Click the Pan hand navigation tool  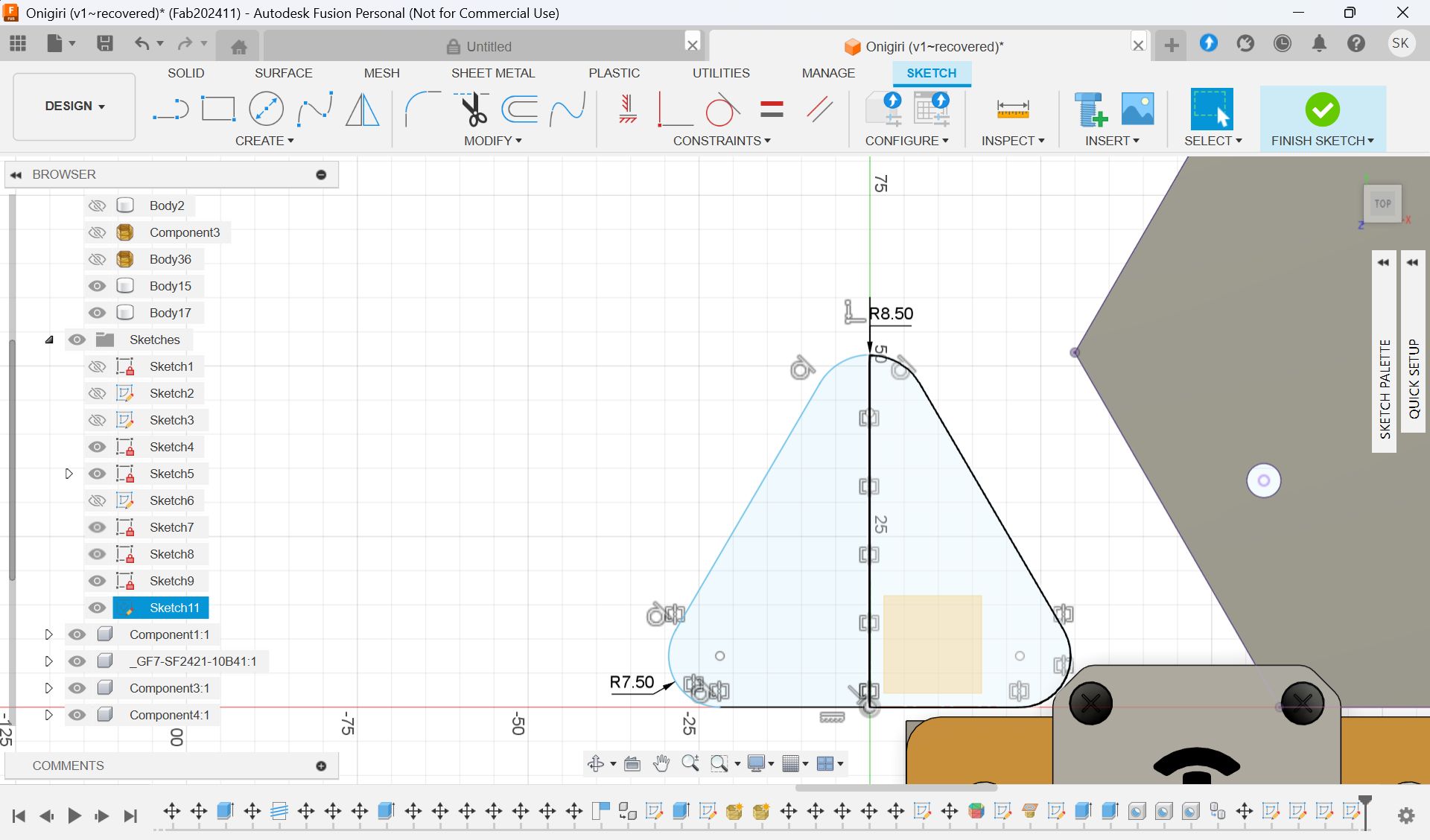(x=661, y=763)
